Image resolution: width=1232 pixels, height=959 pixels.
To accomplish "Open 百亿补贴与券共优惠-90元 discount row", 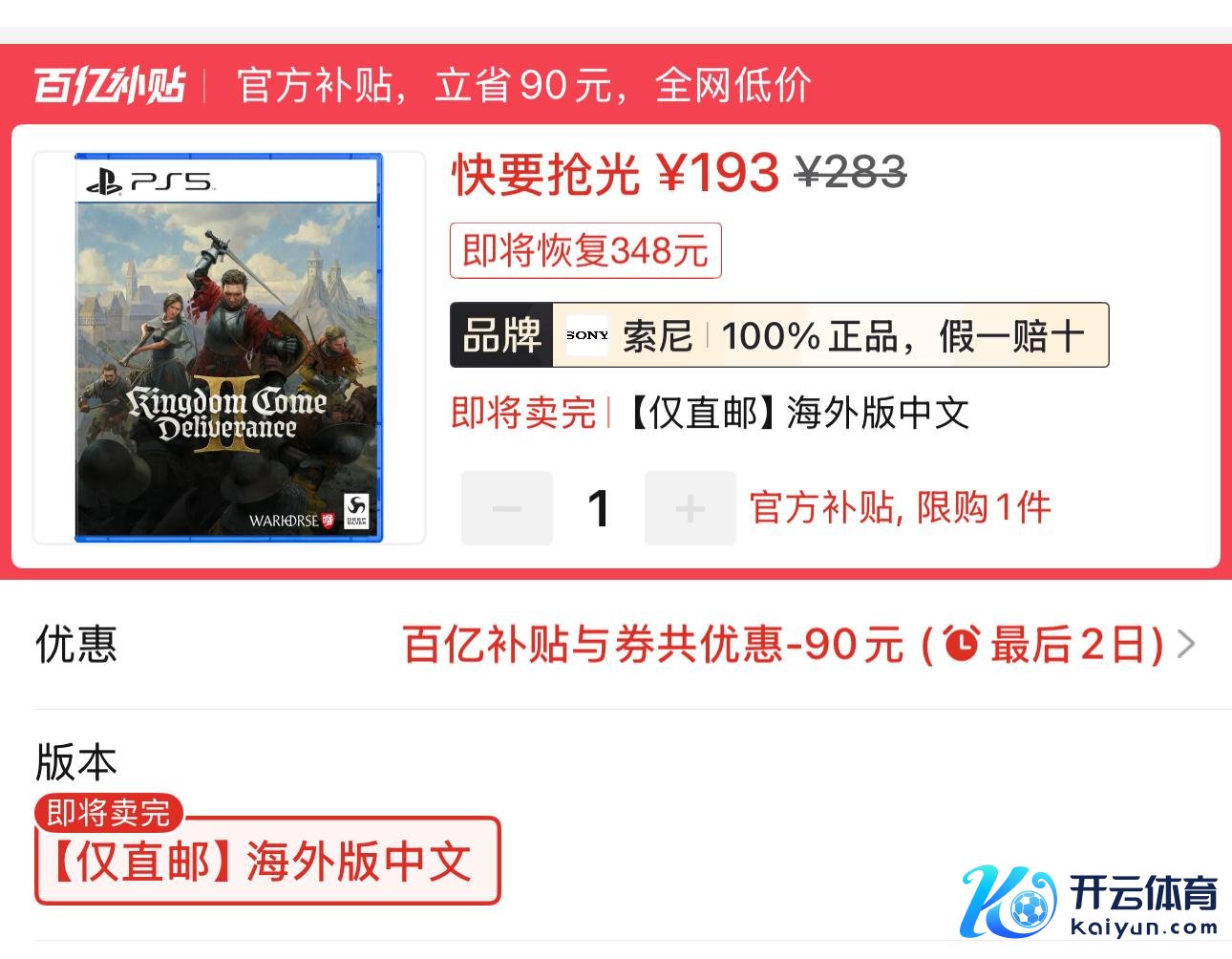I will (x=616, y=645).
